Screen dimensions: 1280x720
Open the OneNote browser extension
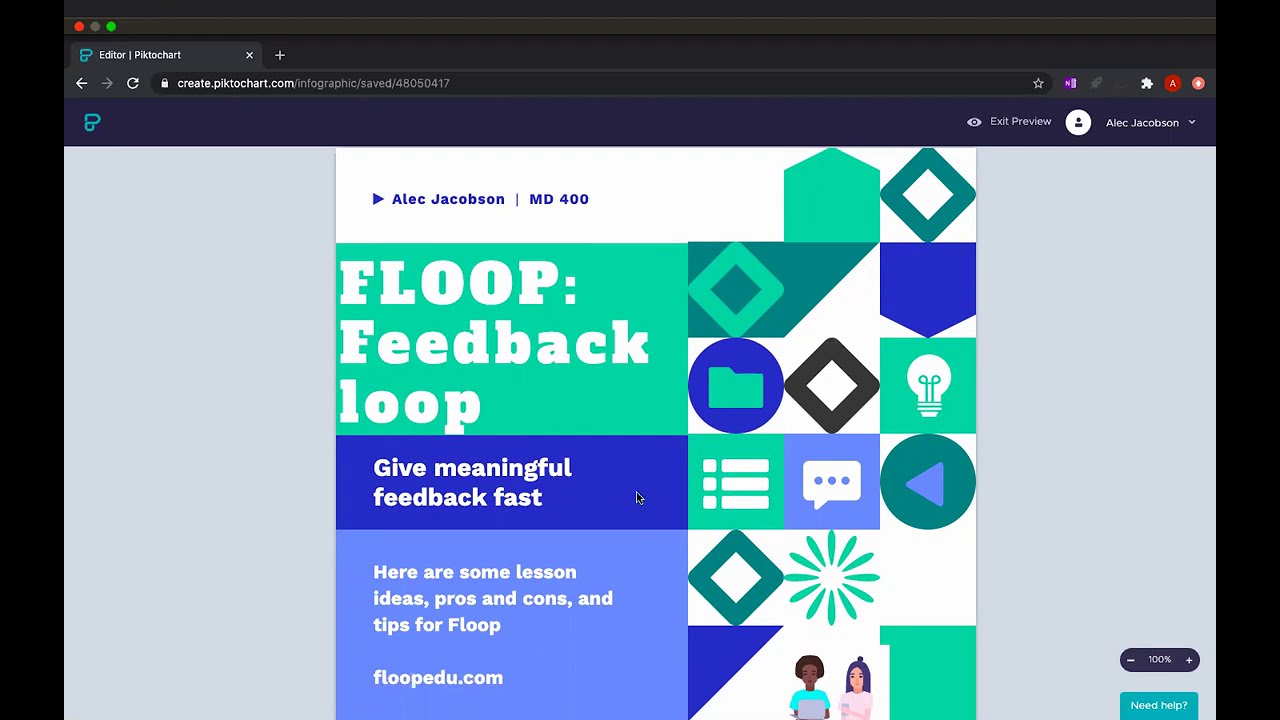pyautogui.click(x=1071, y=83)
